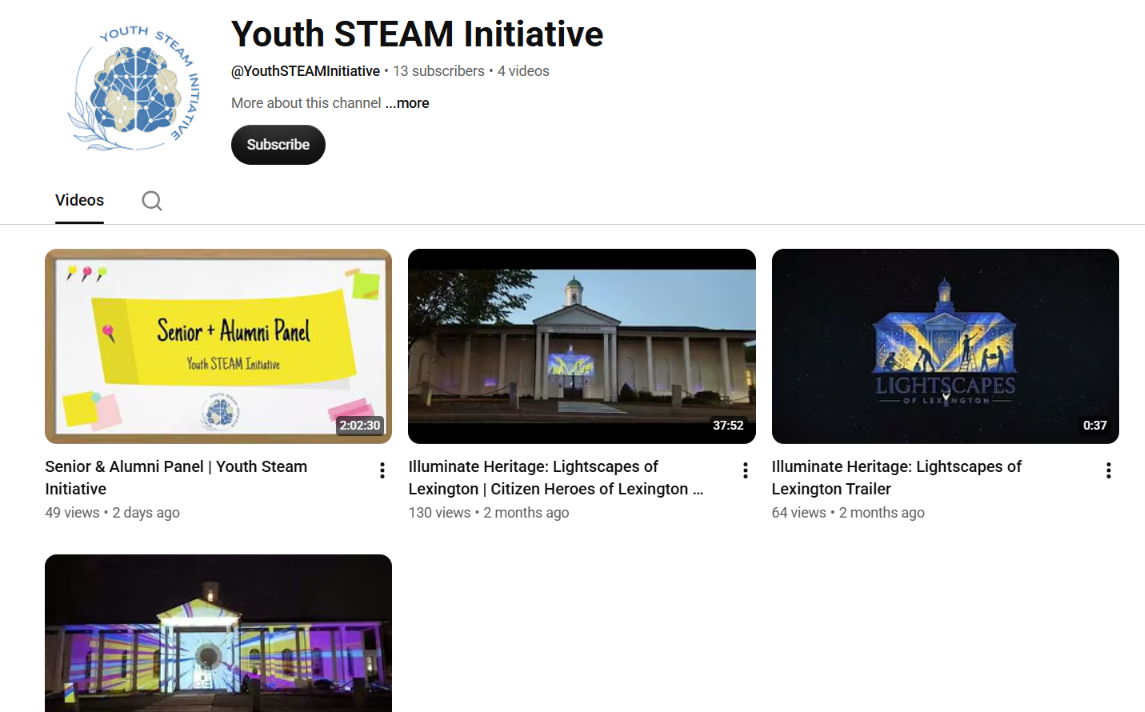Click the 0:37 duration badge

pyautogui.click(x=1095, y=425)
